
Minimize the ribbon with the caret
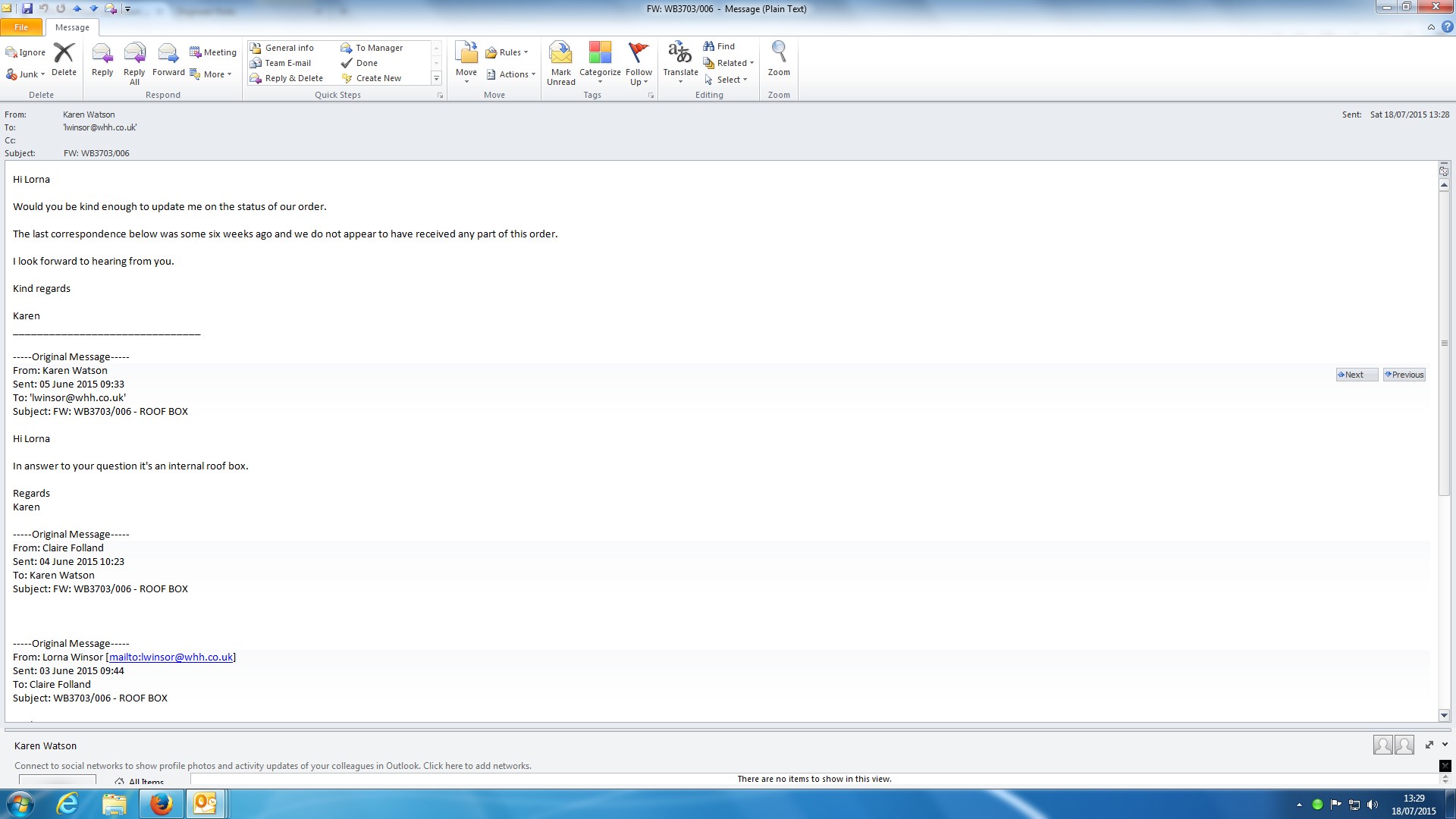click(1431, 27)
